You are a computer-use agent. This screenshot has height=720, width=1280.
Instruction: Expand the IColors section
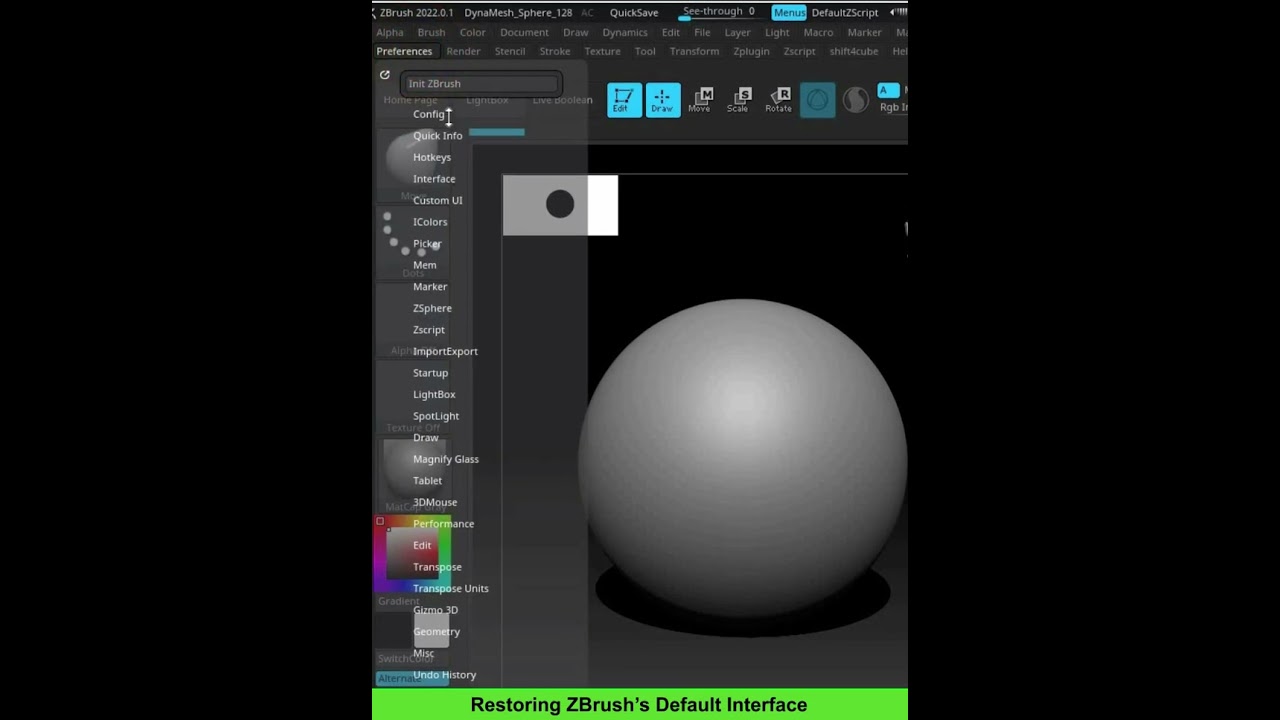pos(430,222)
